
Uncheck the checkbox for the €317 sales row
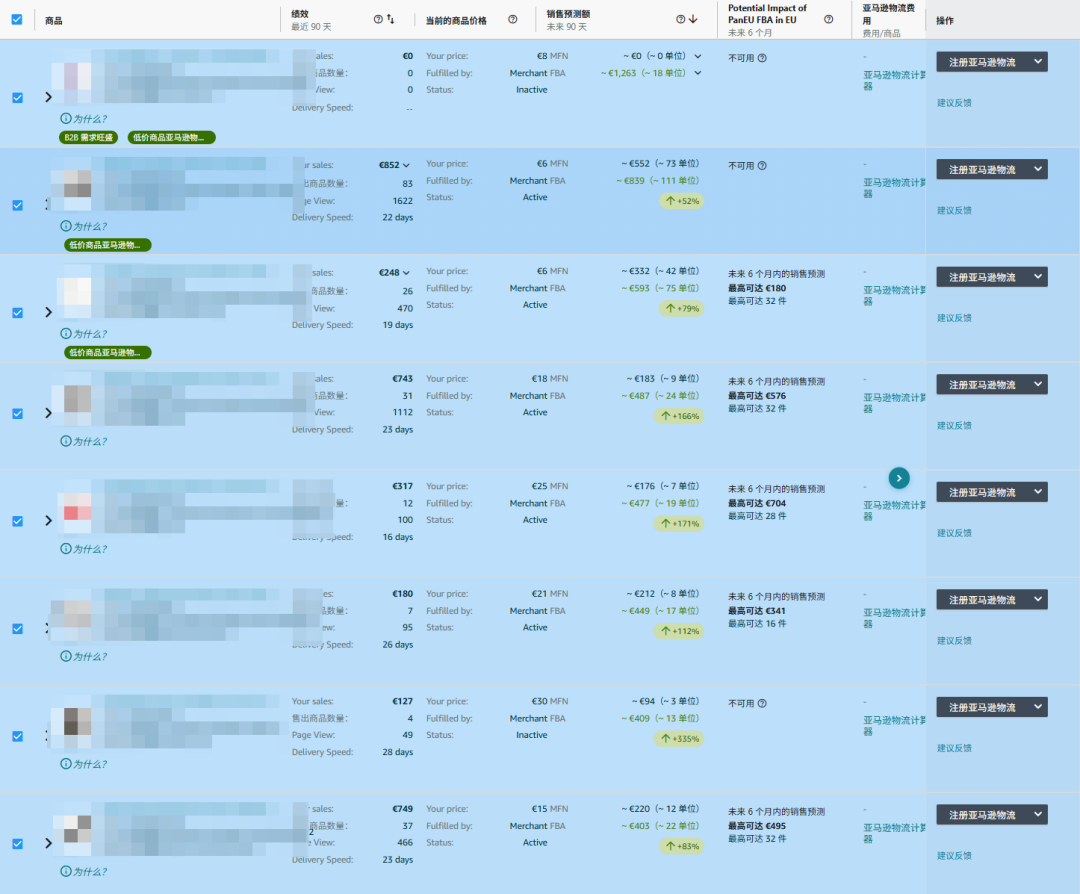[x=17, y=521]
